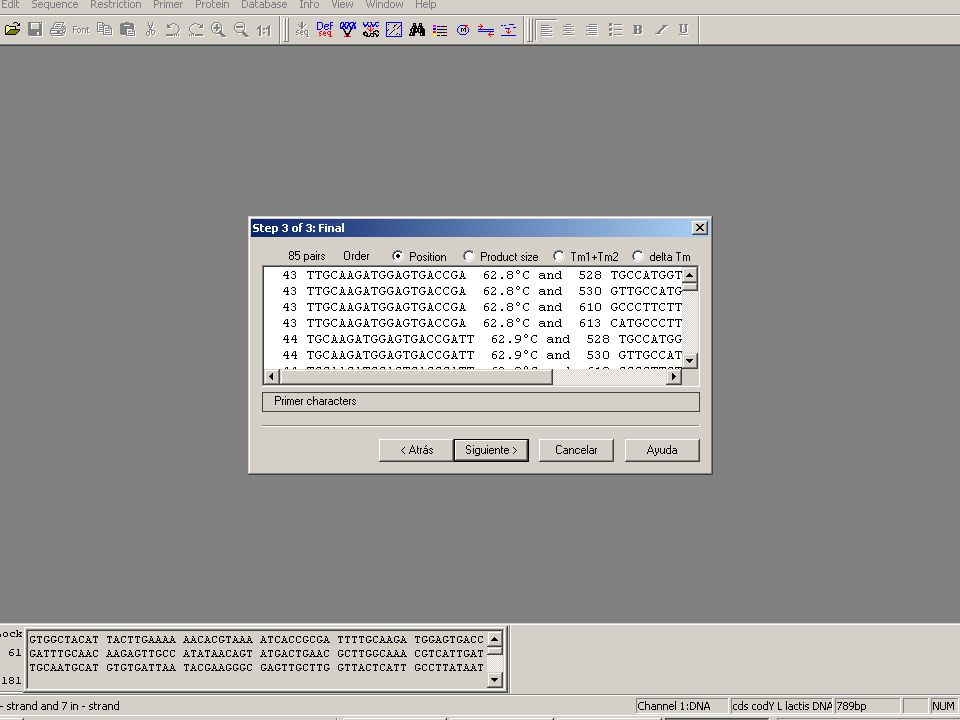
Task: Click the Primer characters field
Action: [481, 402]
